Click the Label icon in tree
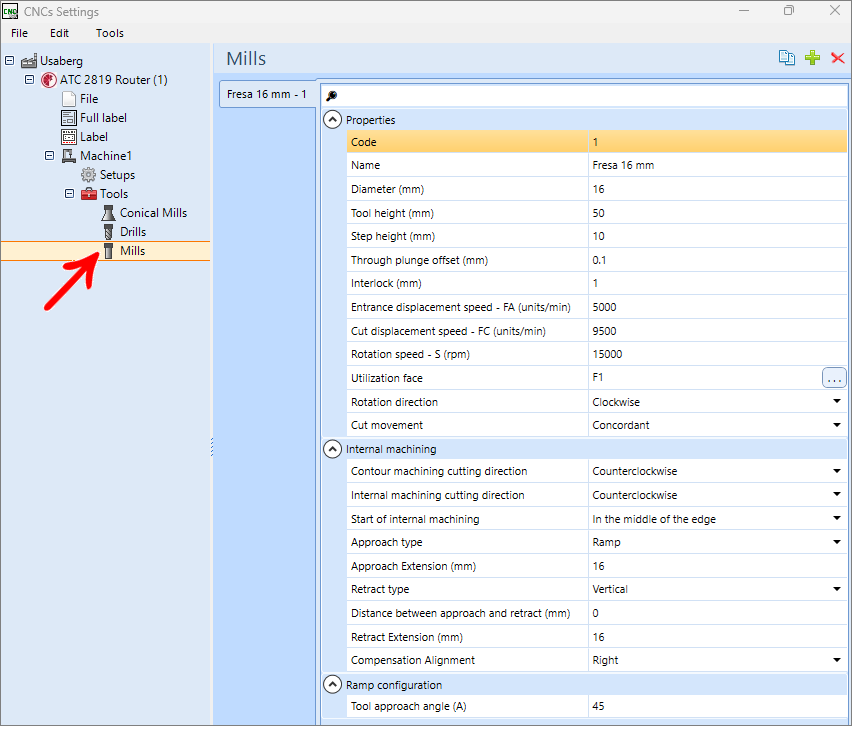Screen dimensions: 856x730 click(x=69, y=137)
